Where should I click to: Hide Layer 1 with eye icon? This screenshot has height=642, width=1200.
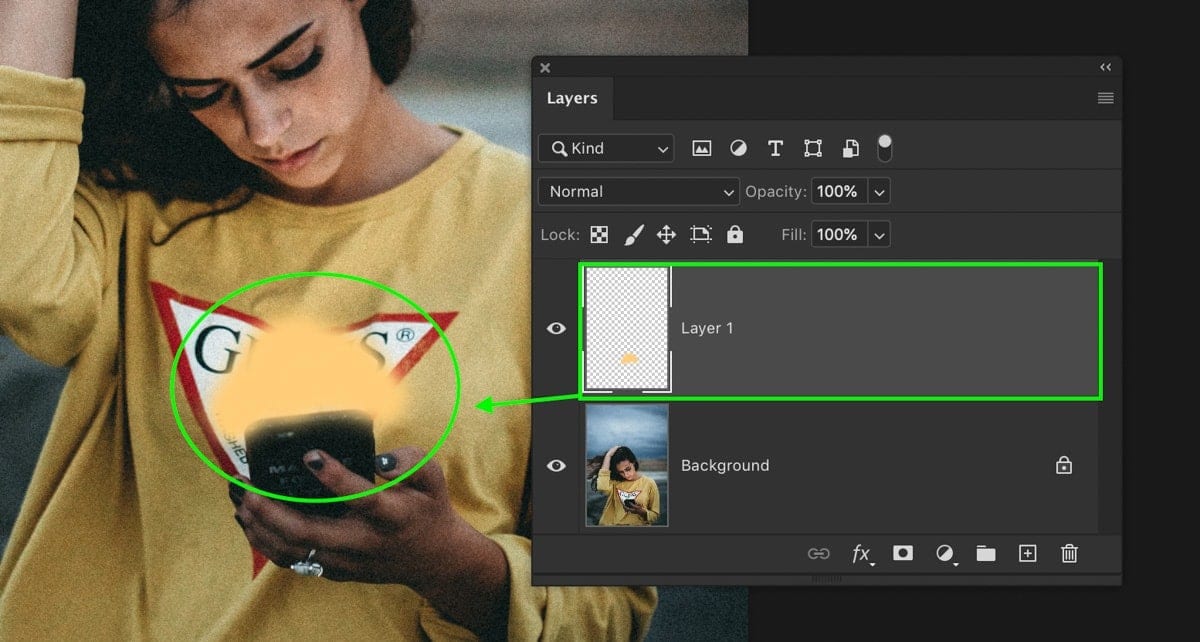coord(557,328)
